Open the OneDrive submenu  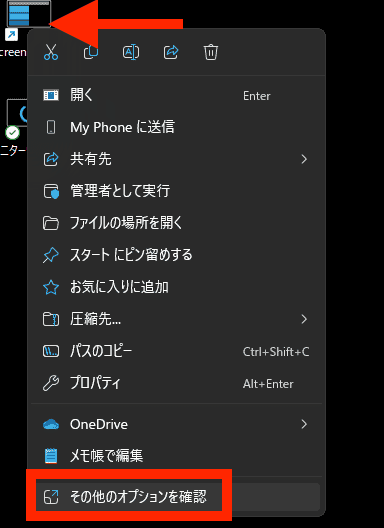pos(177,424)
